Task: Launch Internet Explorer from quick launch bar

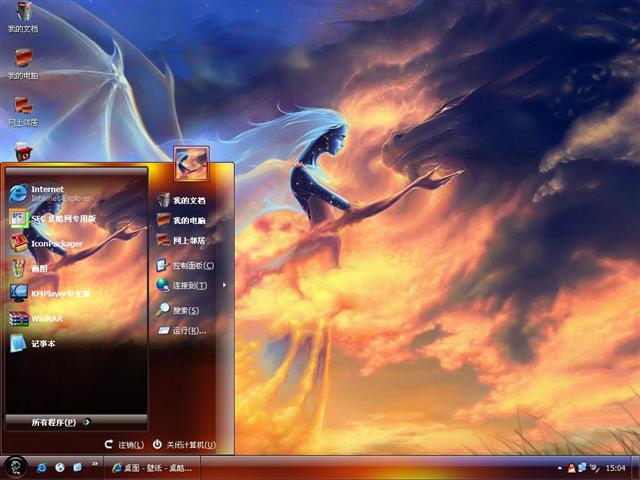Action: coord(41,468)
